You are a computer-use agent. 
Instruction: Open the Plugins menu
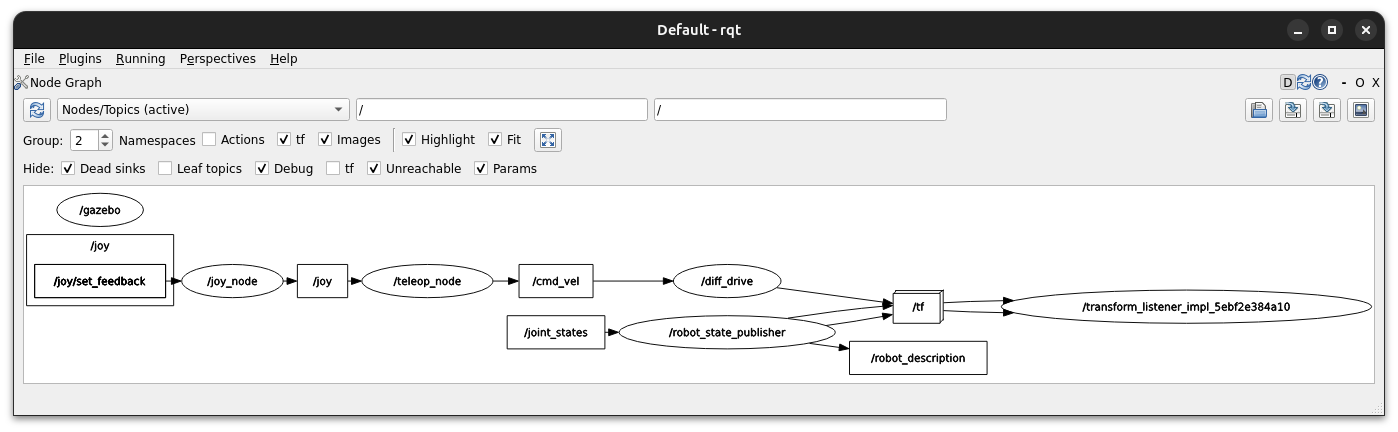80,59
